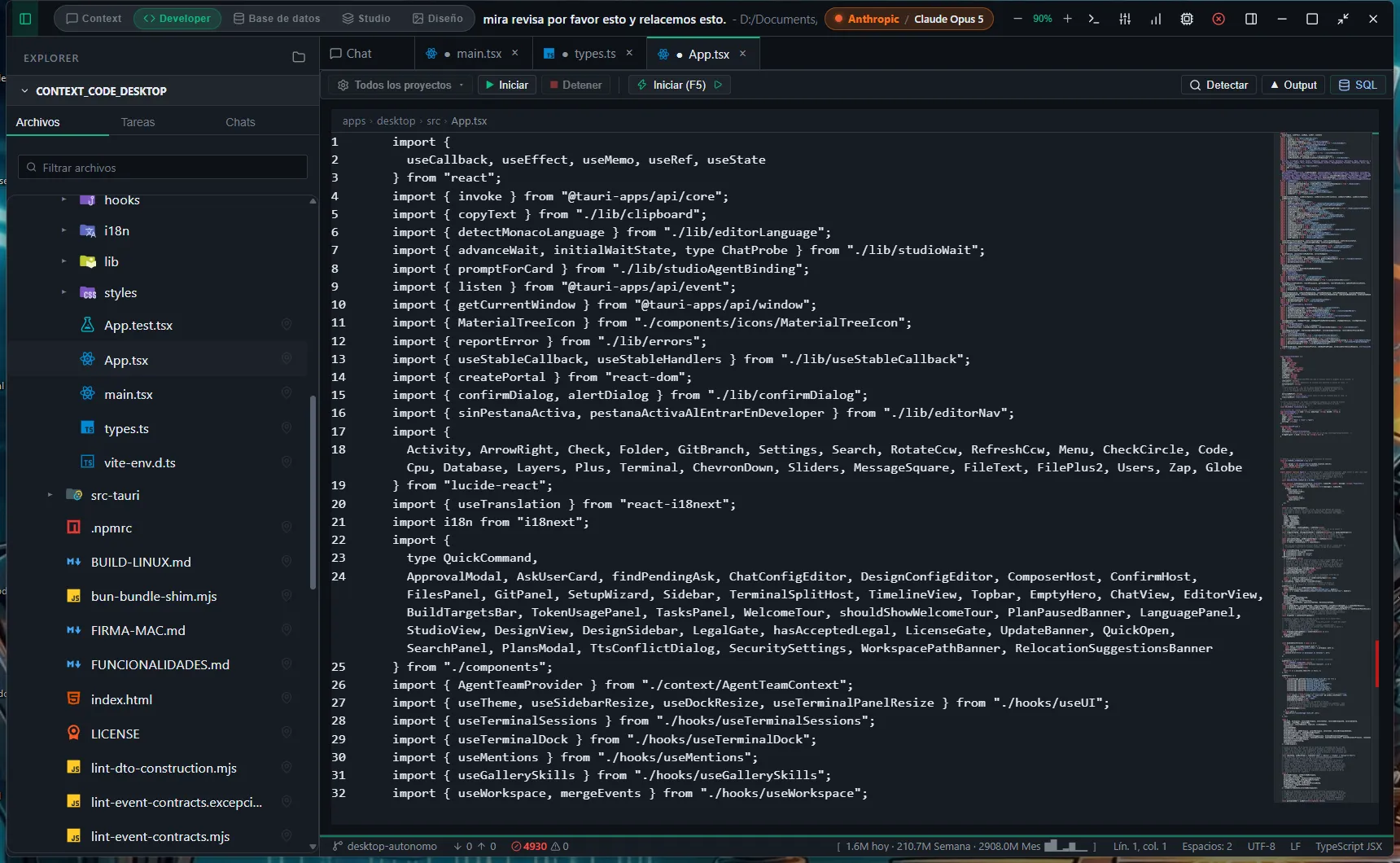Toggle the marker circle on BUILD-LINUX.md row
The height and width of the screenshot is (863, 1400).
287,562
